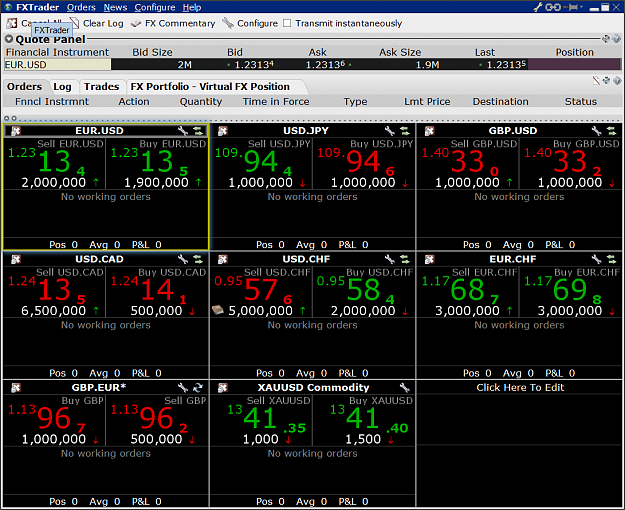The height and width of the screenshot is (510, 625).
Task: Click the EUR.CHF cell swap arrows icon
Action: point(611,259)
